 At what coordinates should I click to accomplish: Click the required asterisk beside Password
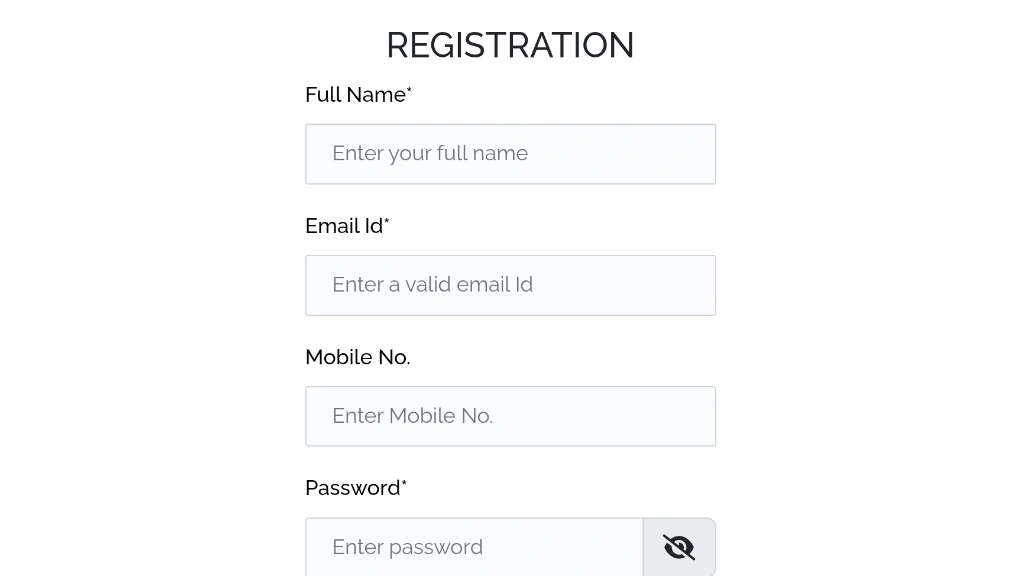tap(404, 483)
